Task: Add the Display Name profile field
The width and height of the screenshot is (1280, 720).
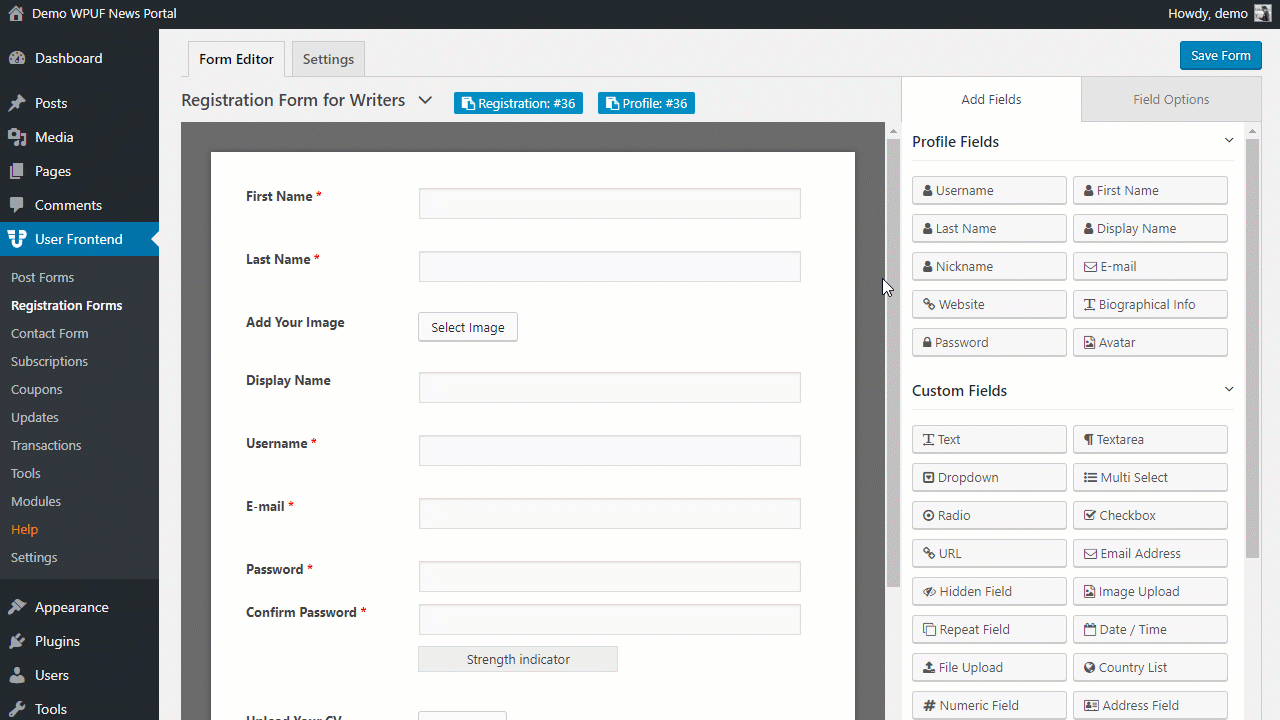Action: 1150,228
